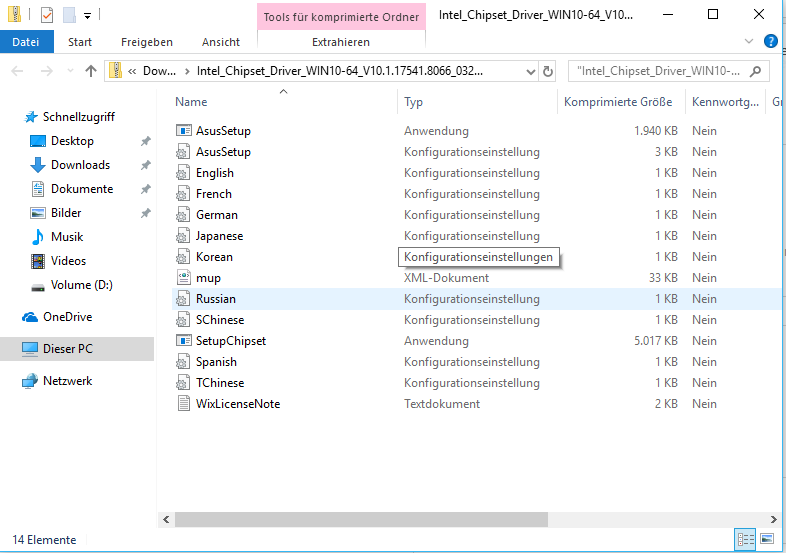Click the Textdokument type cell
This screenshot has height=553, width=786.
(x=442, y=404)
